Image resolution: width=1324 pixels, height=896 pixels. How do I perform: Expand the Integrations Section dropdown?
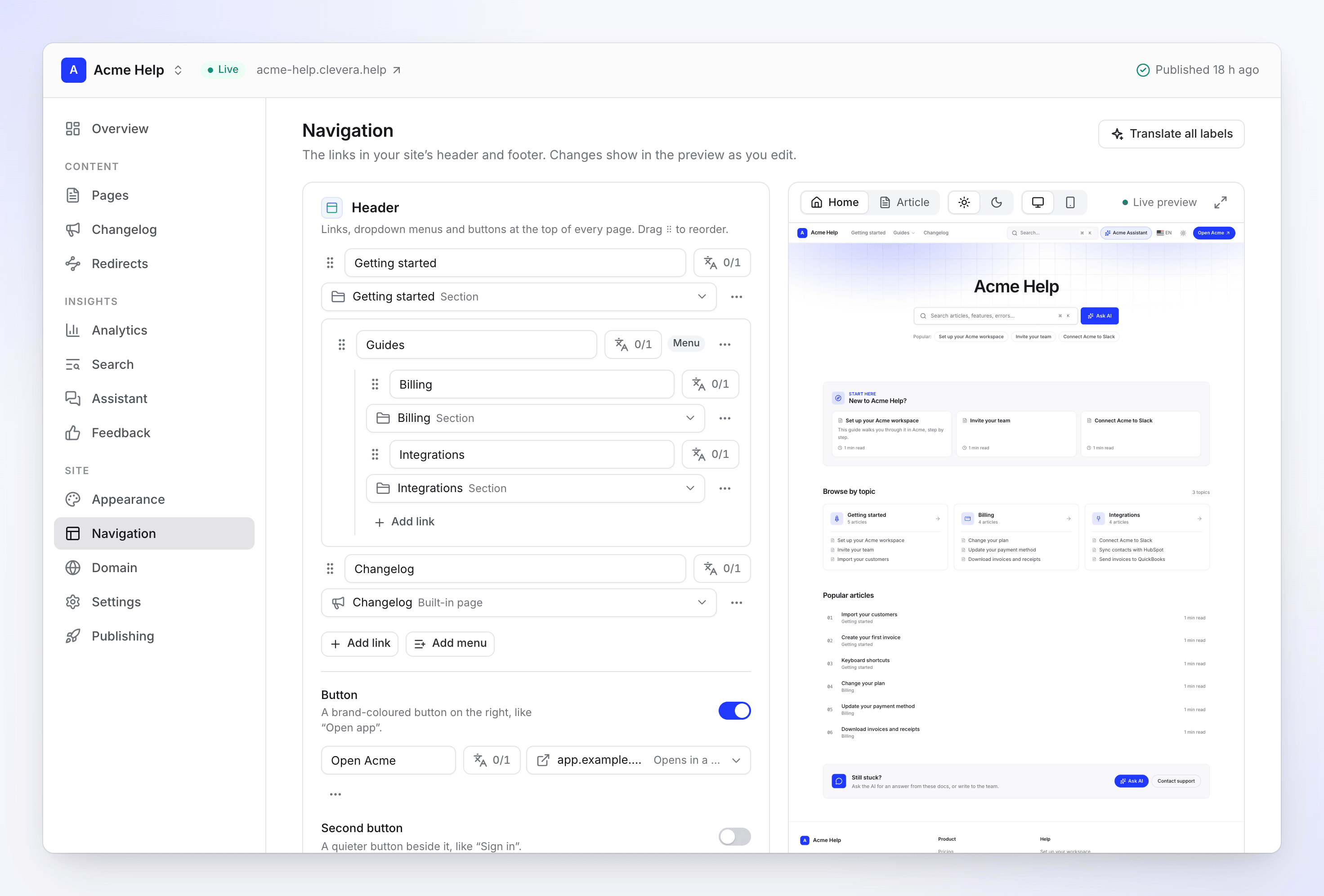(535, 488)
